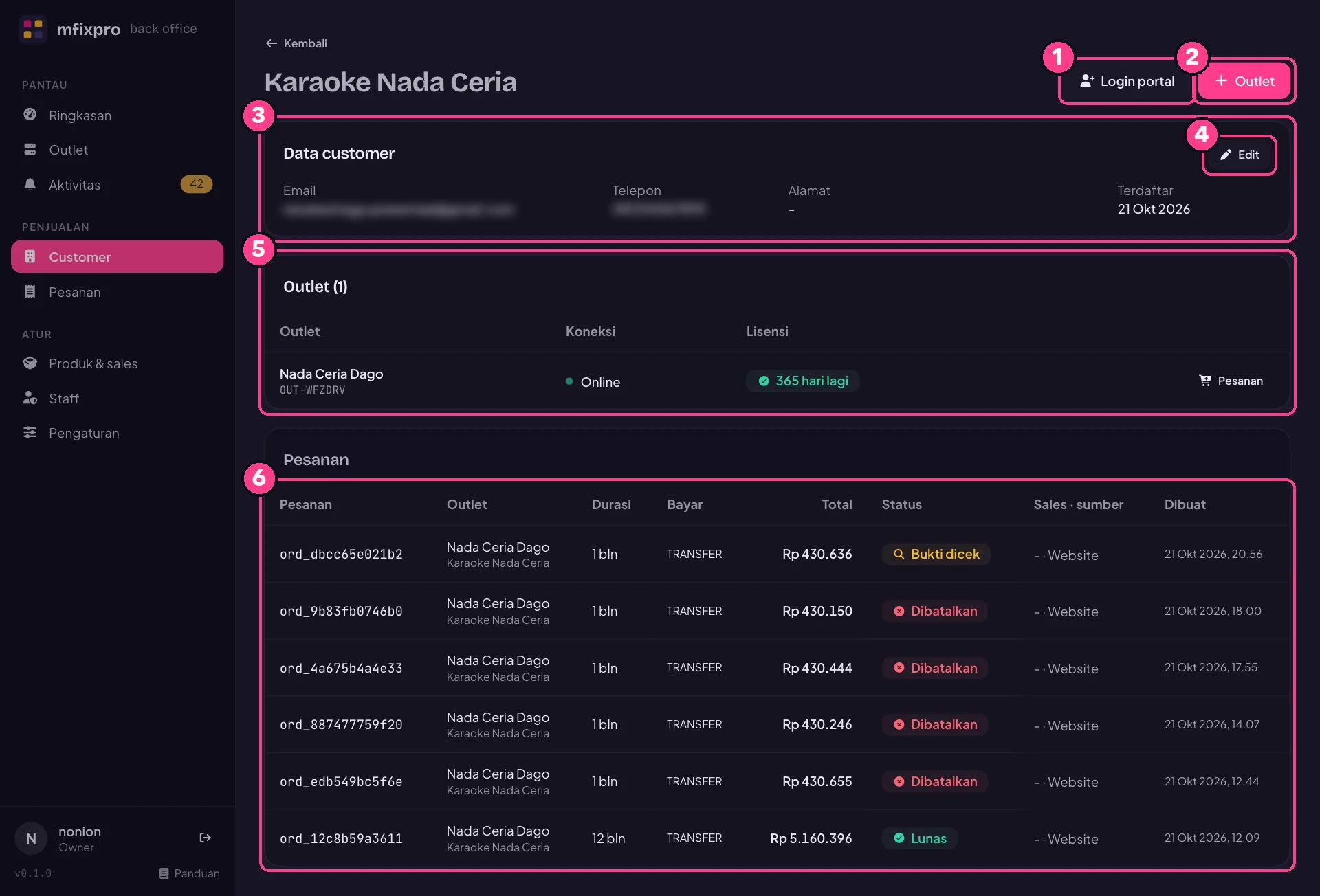
Task: Open order ord_887477759f20
Action: 341,724
